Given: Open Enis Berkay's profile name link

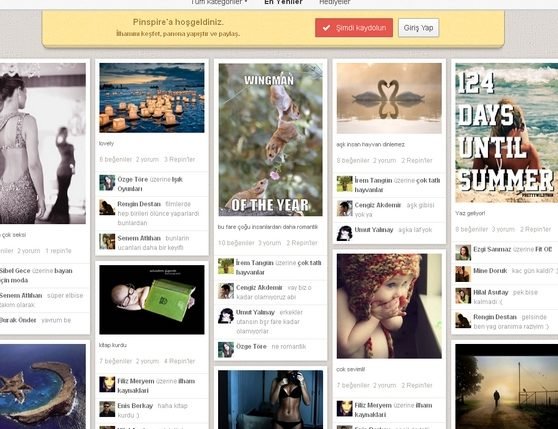Looking at the screenshot, I should (135, 406).
